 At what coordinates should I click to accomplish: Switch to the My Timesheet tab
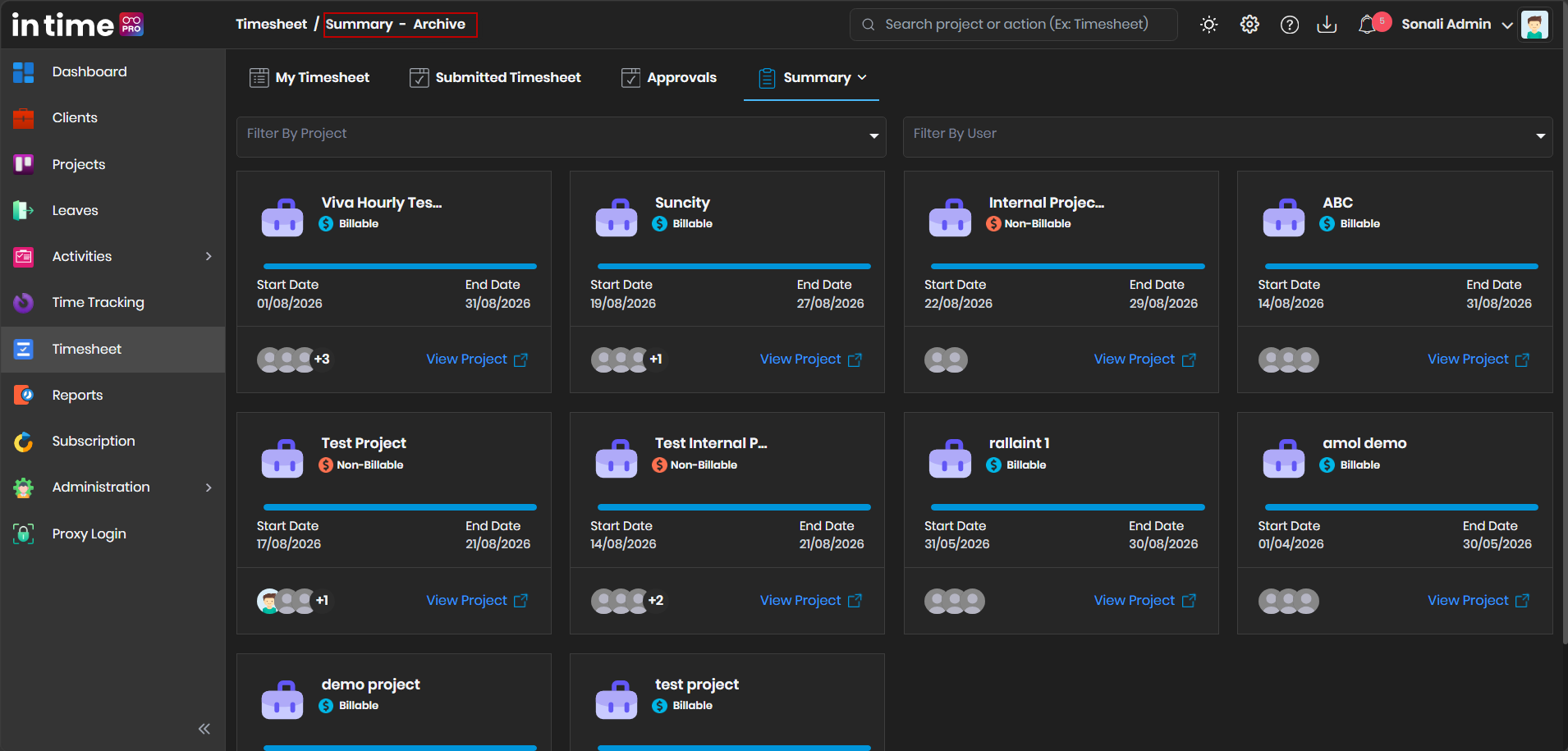click(309, 77)
